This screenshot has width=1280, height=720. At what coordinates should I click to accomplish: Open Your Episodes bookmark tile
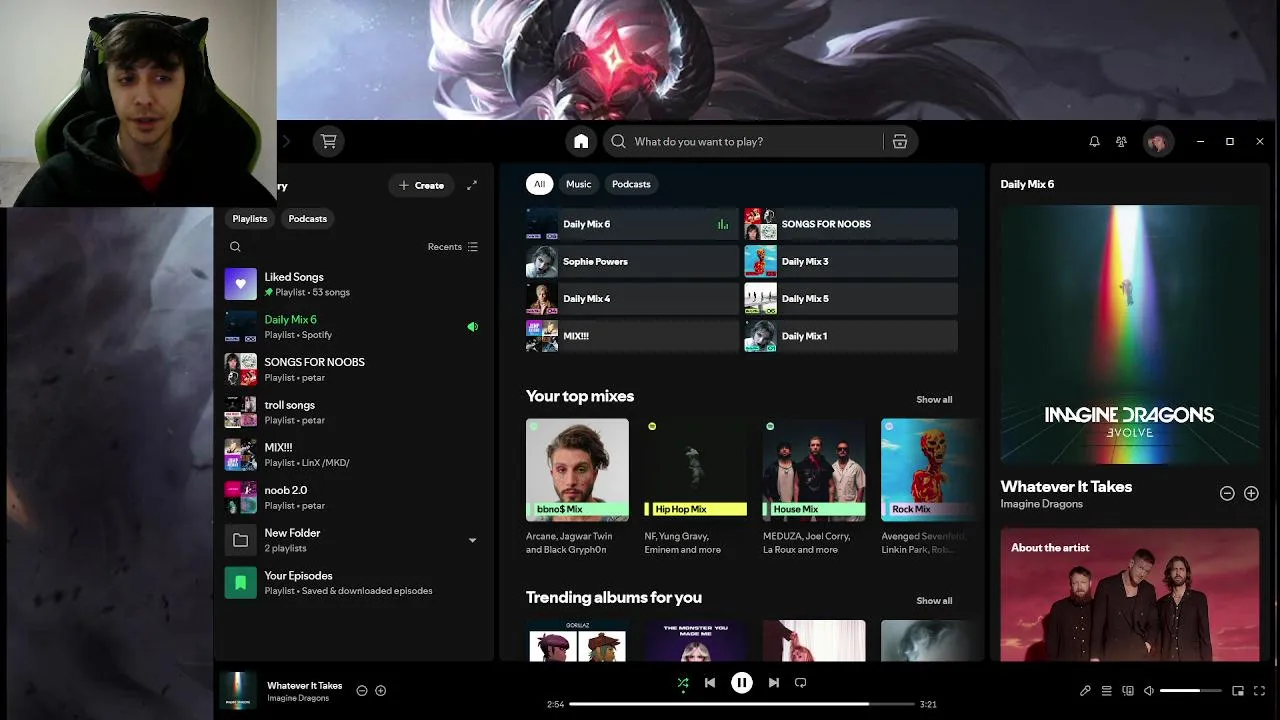[x=240, y=583]
